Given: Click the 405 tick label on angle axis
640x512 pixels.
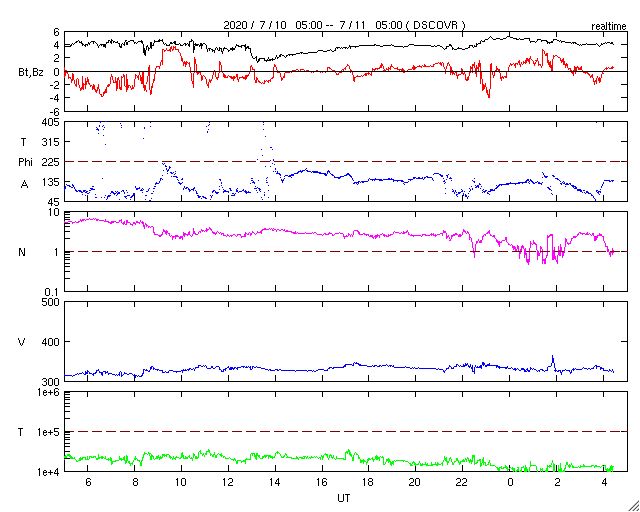Looking at the screenshot, I should [49, 122].
